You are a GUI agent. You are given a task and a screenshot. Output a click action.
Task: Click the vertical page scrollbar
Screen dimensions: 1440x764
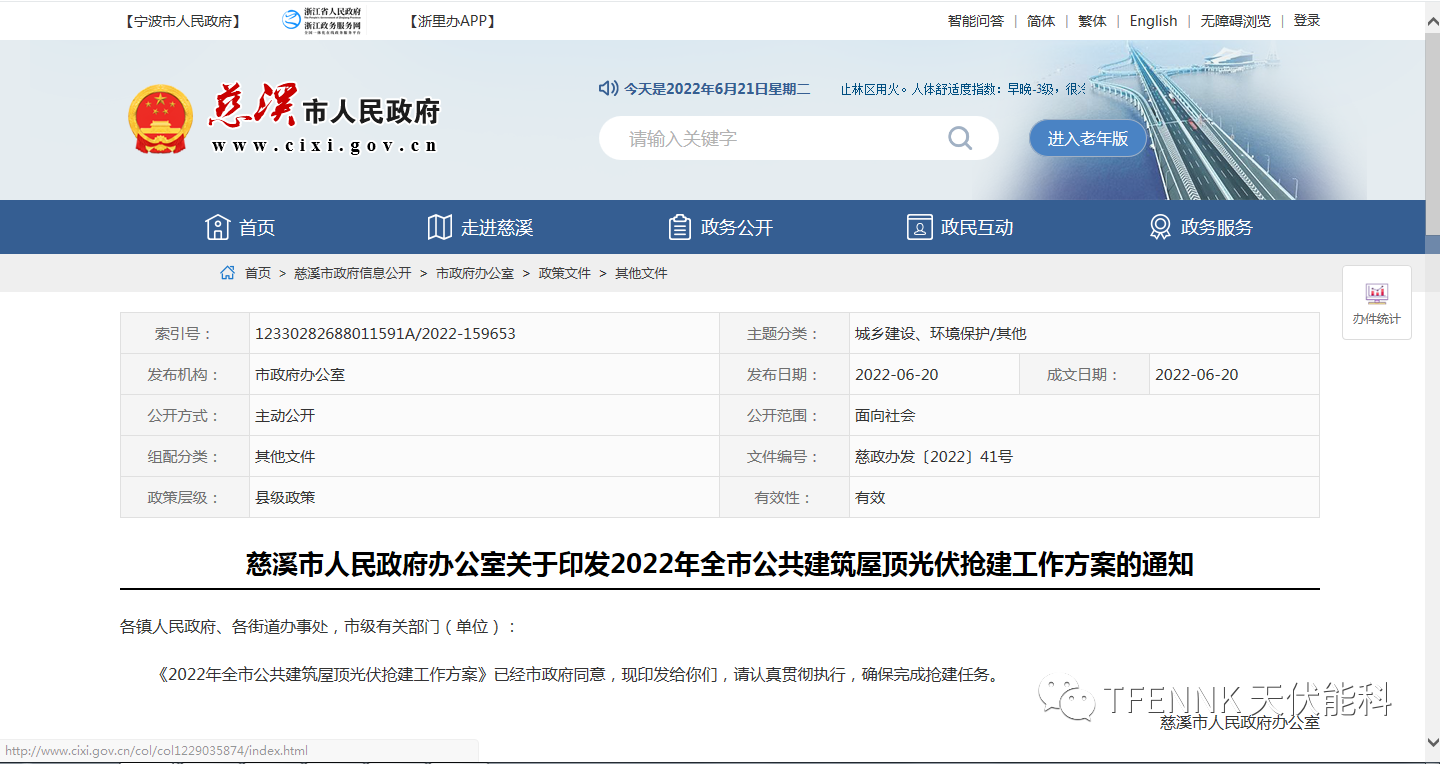(1432, 400)
